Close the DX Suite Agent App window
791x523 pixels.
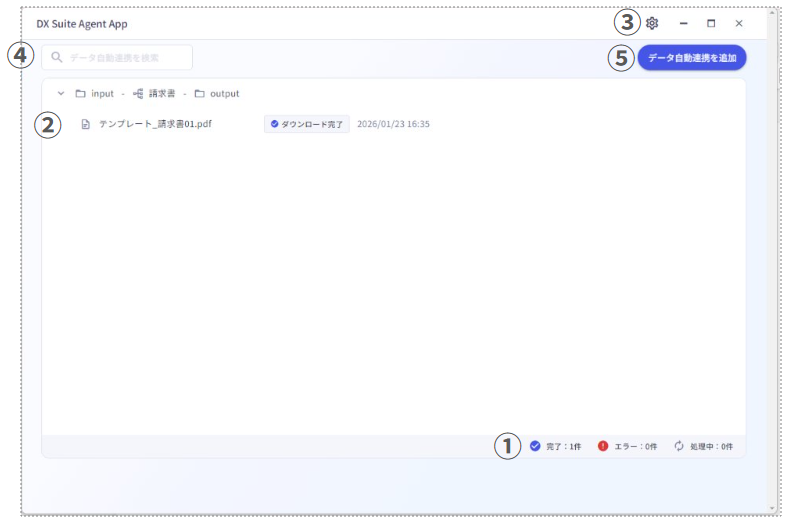click(739, 23)
